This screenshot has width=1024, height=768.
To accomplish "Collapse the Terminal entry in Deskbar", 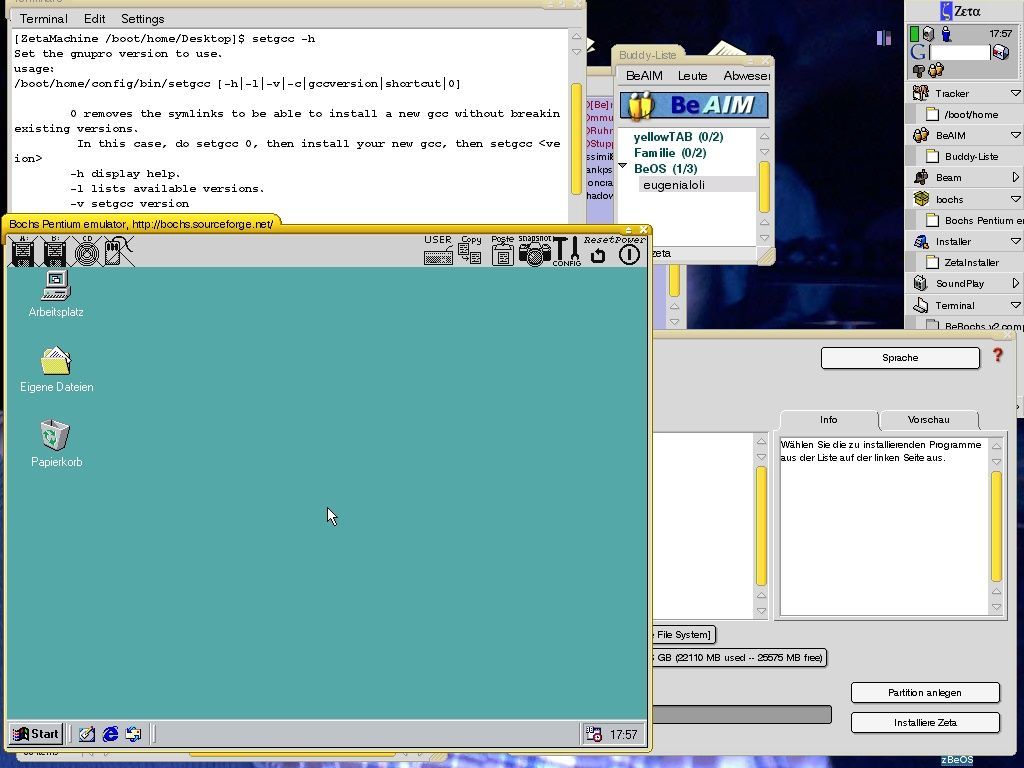I will [1016, 305].
